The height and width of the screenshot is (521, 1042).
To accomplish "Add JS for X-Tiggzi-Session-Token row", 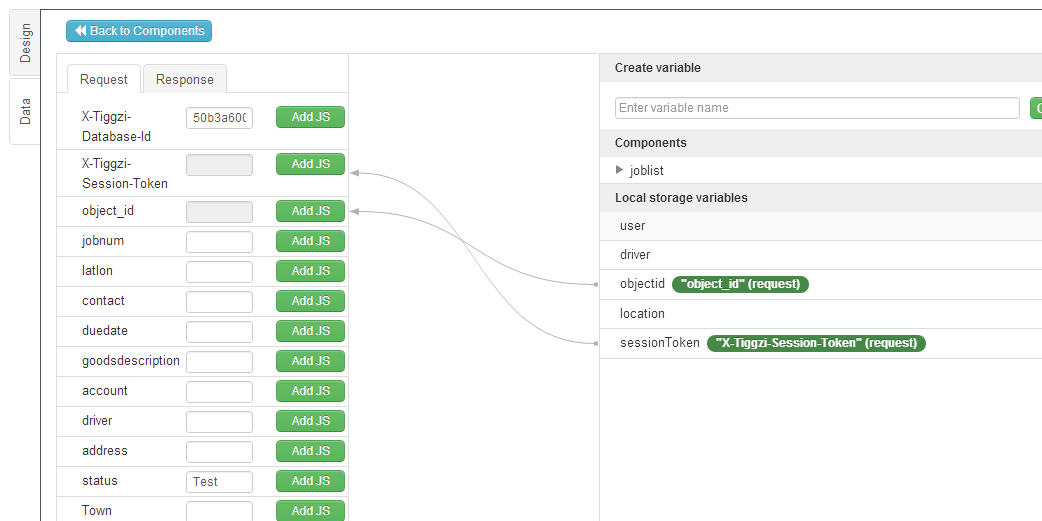I will 310,164.
